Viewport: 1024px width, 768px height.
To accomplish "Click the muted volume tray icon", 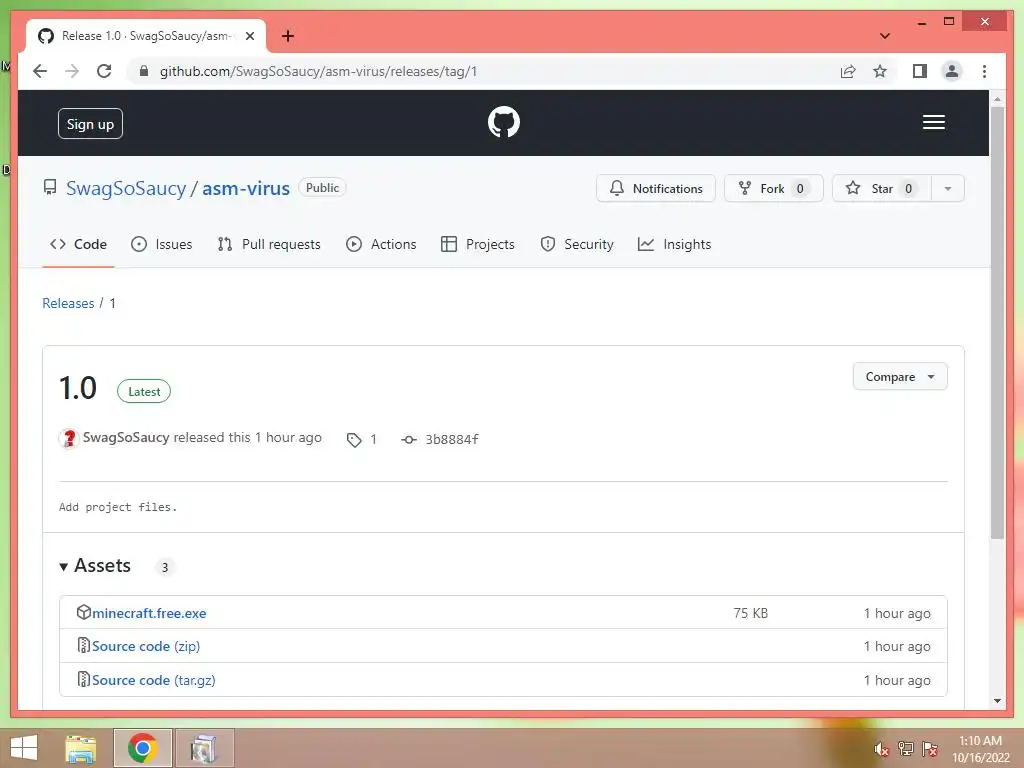I will pos(882,749).
